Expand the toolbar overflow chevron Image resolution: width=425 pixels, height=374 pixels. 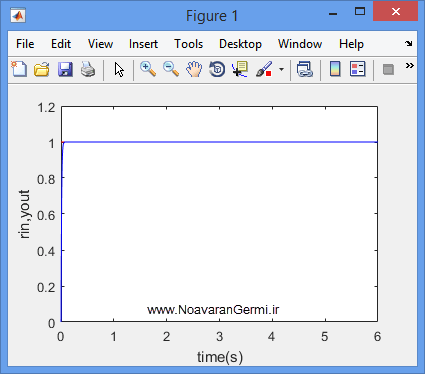pos(410,65)
